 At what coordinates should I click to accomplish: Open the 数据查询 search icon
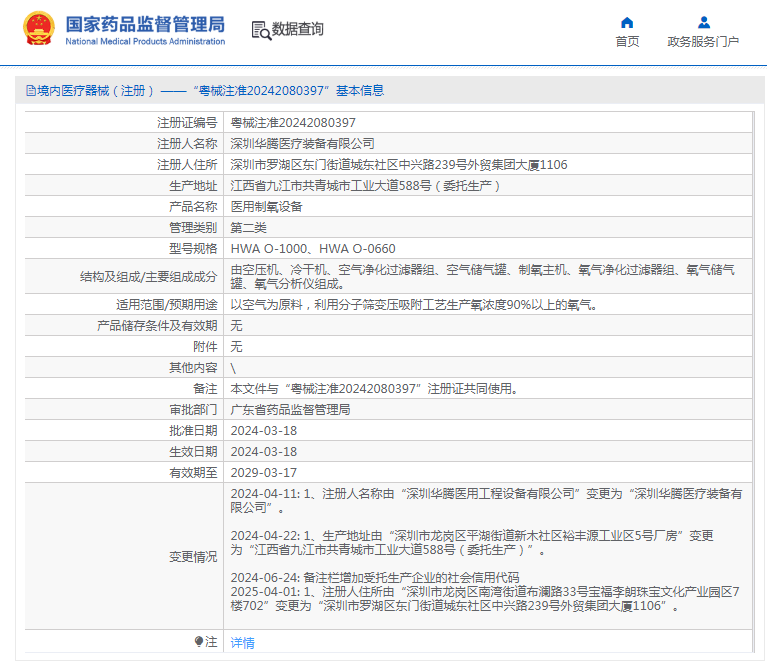(261, 30)
